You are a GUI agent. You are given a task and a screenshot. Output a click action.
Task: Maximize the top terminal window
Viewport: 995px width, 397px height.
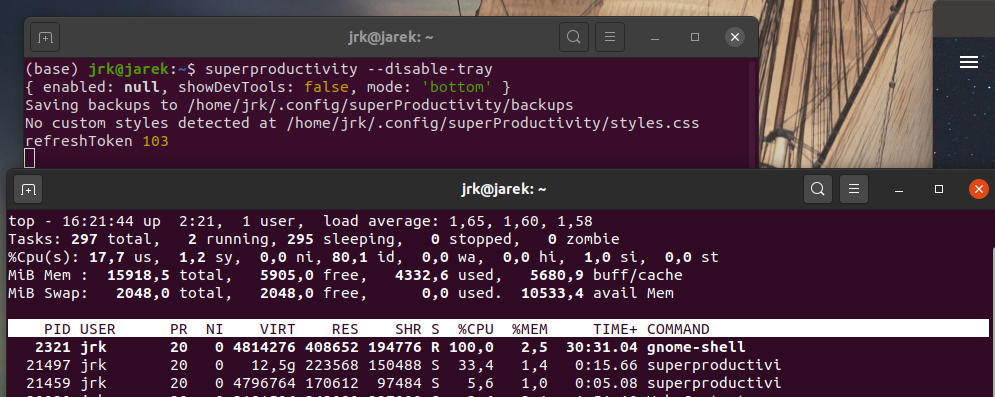[939, 189]
